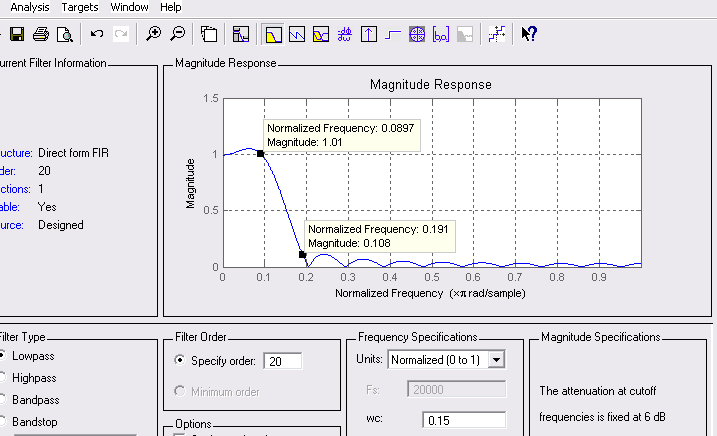Open the Help menu
This screenshot has height=436, width=717.
pos(171,7)
